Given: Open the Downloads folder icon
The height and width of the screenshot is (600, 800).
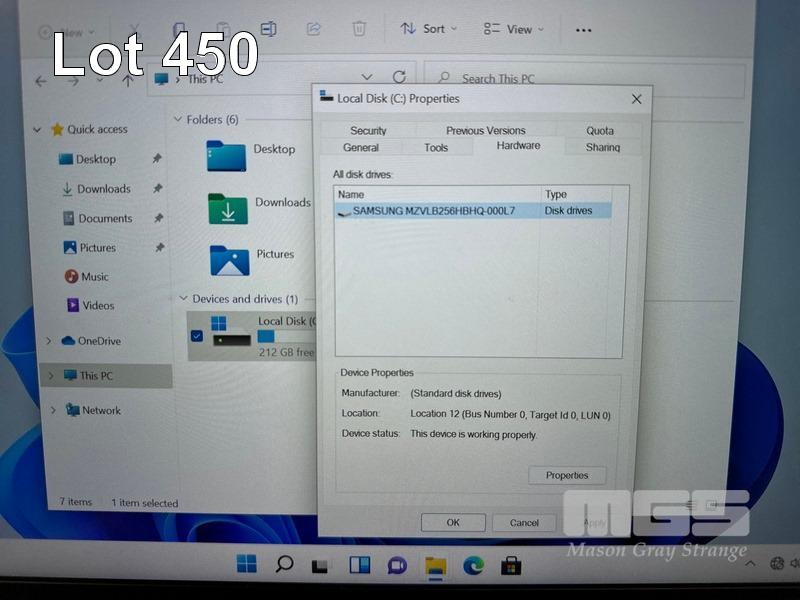Looking at the screenshot, I should click(x=227, y=208).
